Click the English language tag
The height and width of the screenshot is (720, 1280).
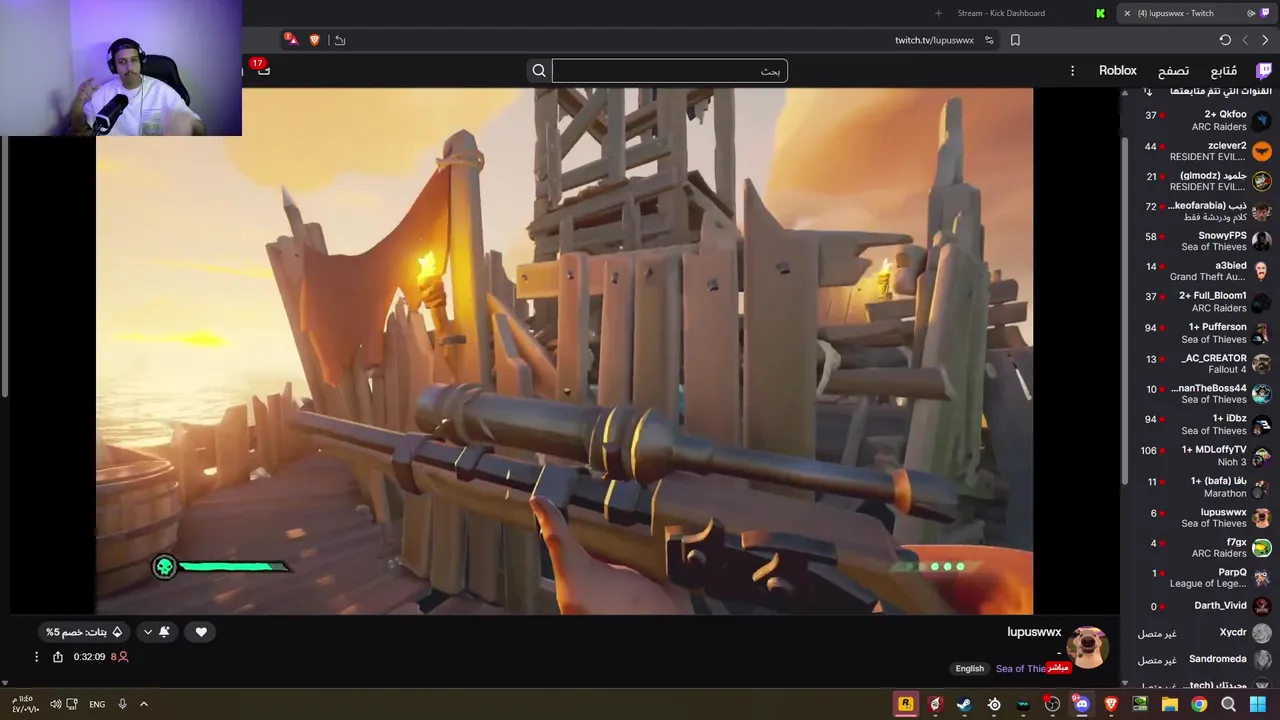(969, 669)
